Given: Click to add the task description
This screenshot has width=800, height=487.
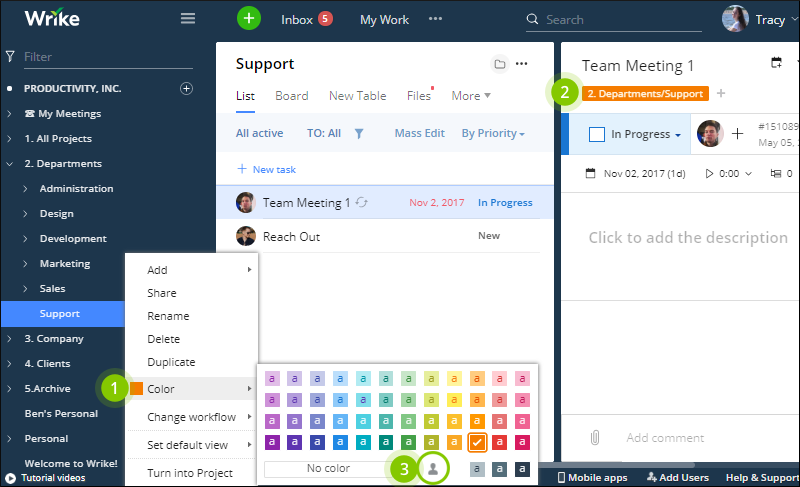Looking at the screenshot, I should 688,238.
